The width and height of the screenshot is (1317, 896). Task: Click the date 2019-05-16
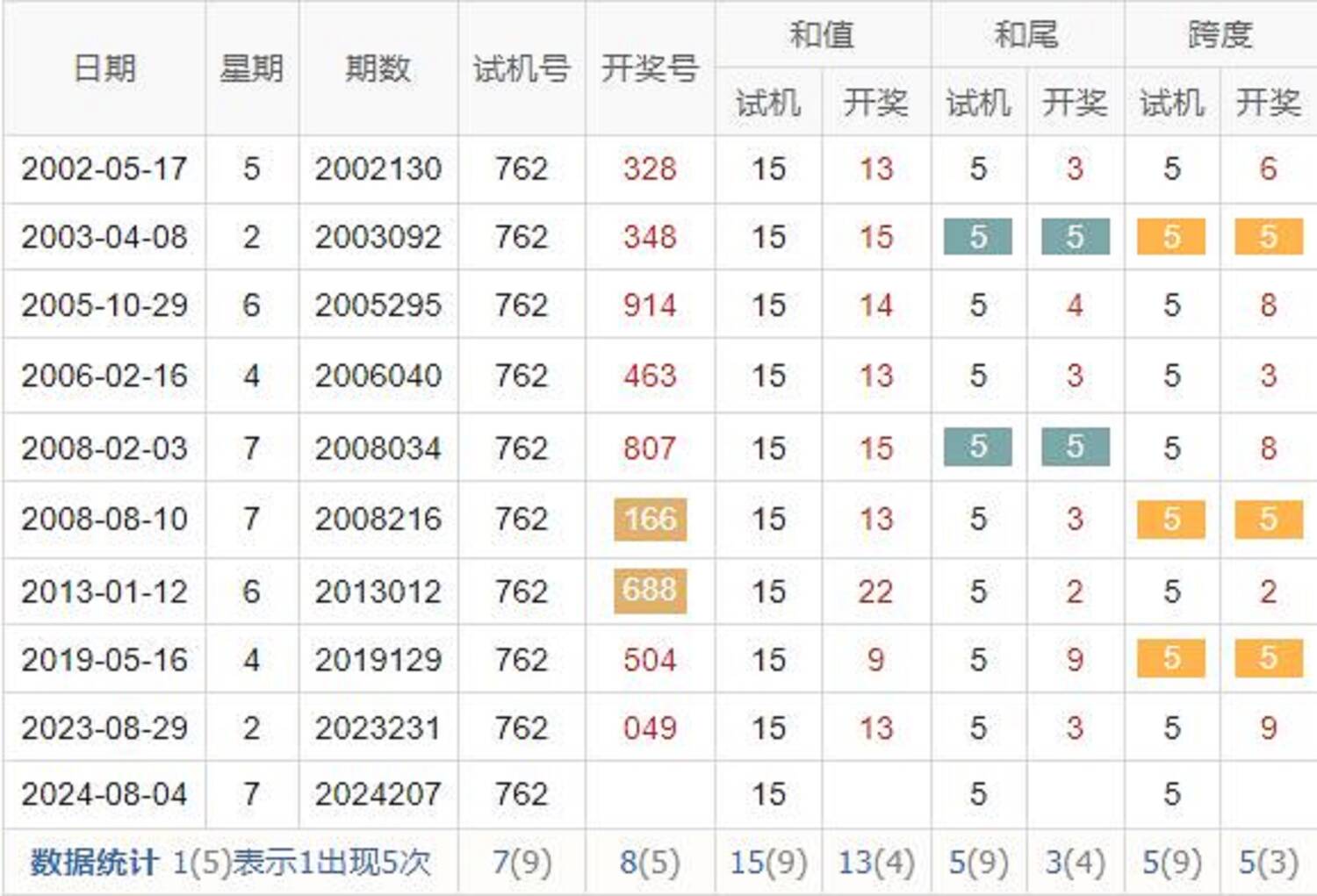pyautogui.click(x=104, y=660)
